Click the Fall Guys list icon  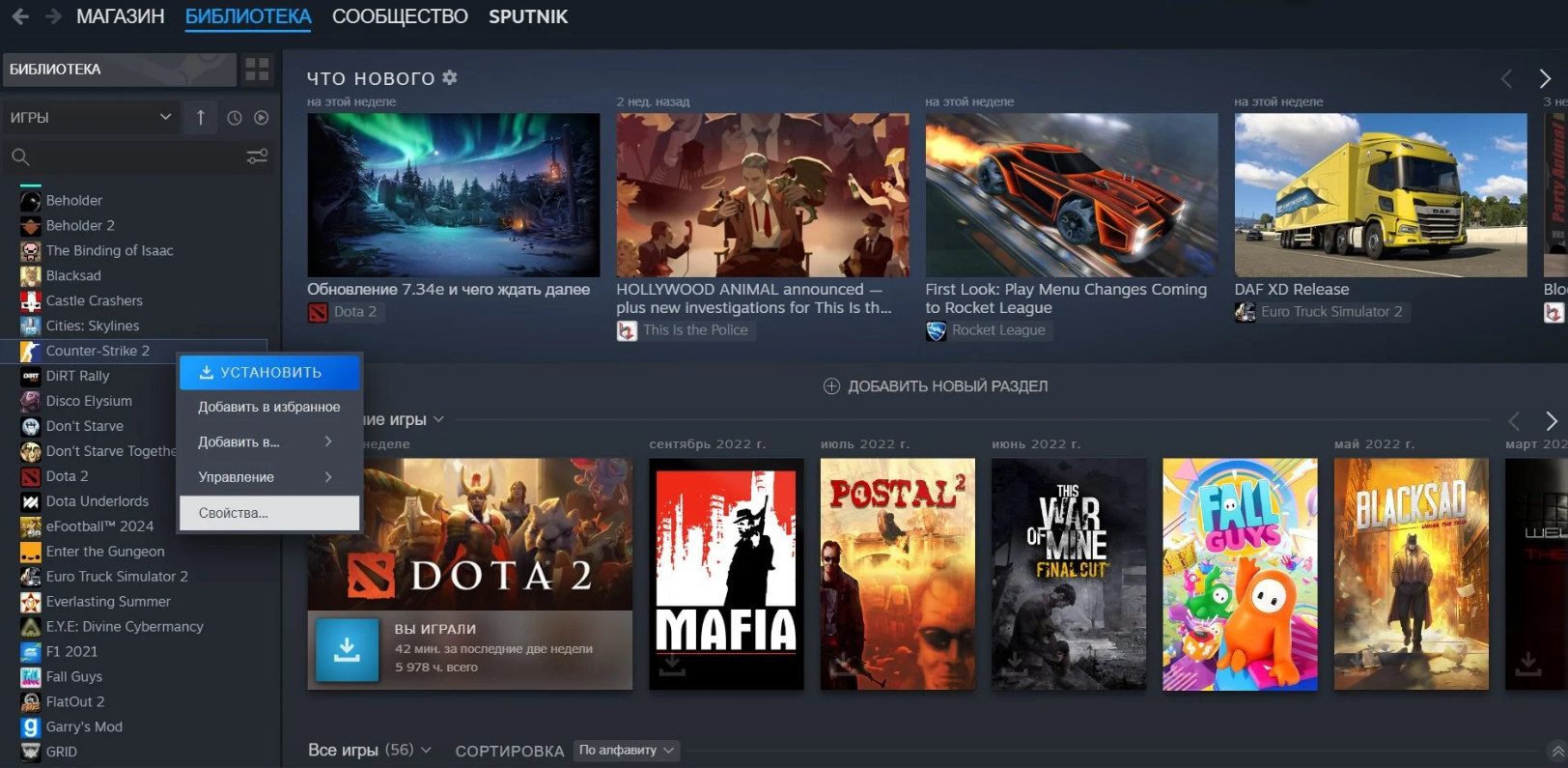point(31,676)
